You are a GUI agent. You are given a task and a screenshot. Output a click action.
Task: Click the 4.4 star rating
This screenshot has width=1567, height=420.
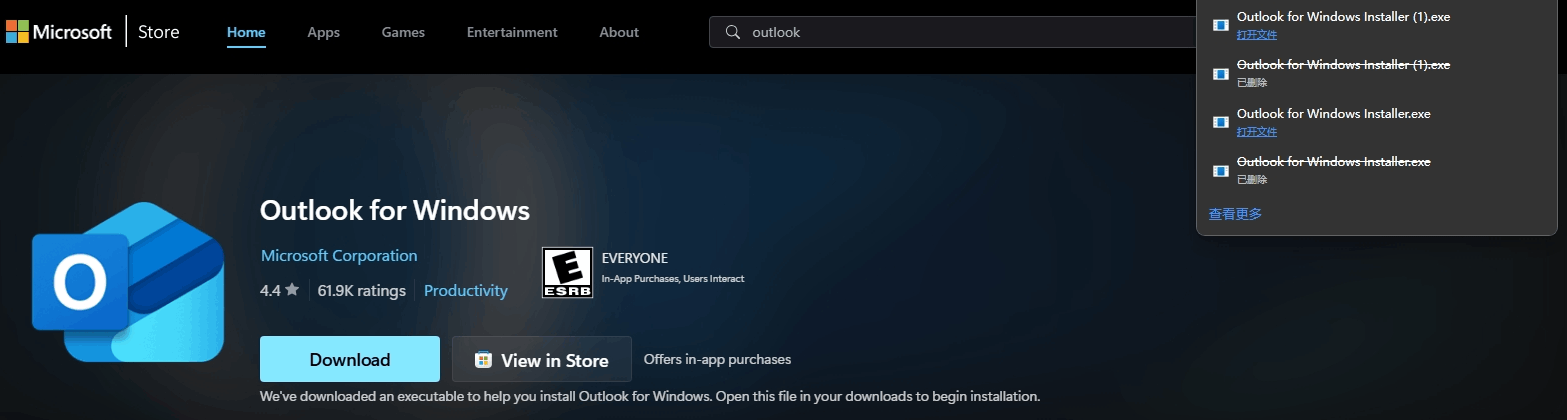[280, 291]
